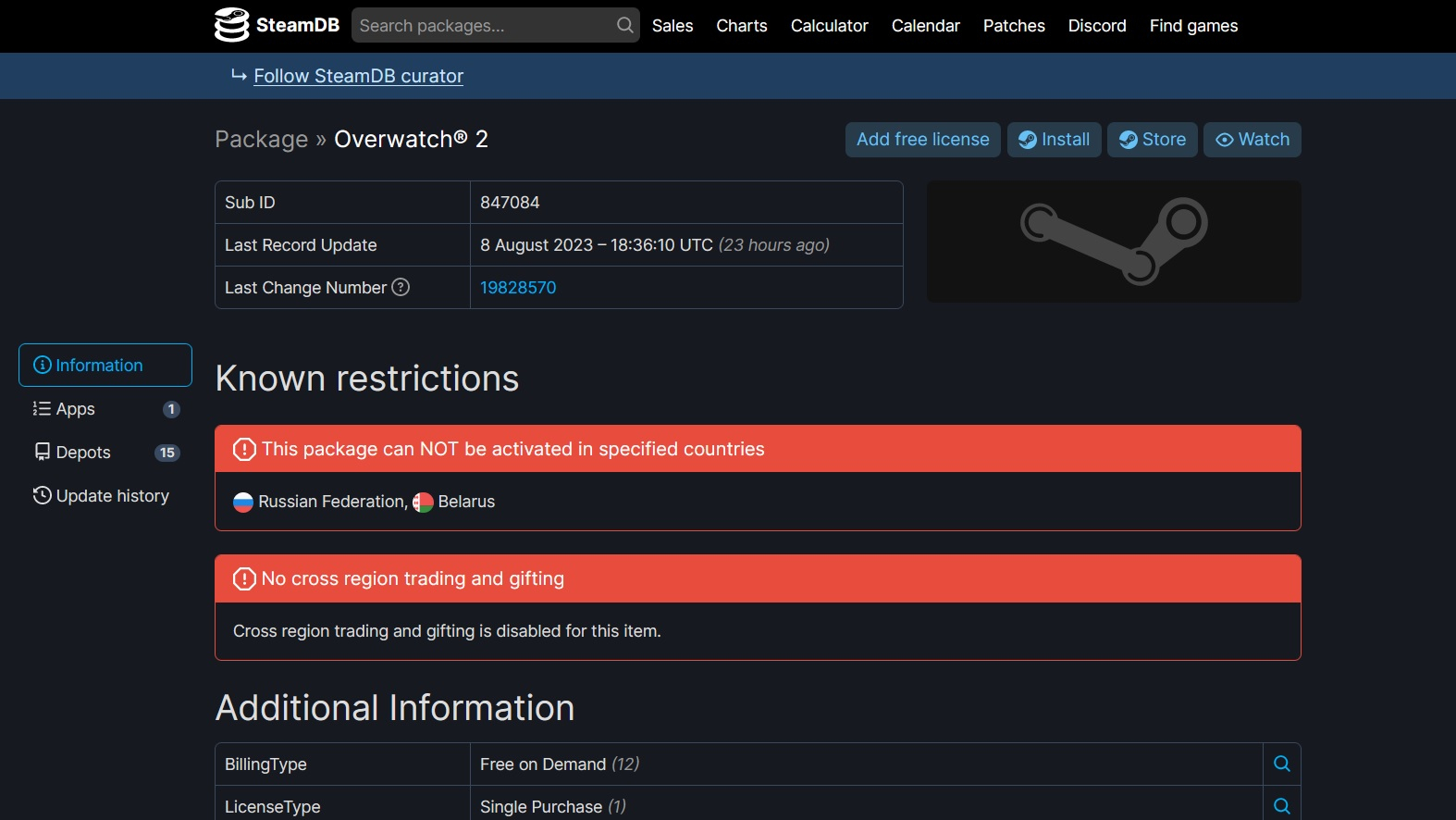Viewport: 1456px width, 820px height.
Task: Click the Add free license button
Action: coord(923,140)
